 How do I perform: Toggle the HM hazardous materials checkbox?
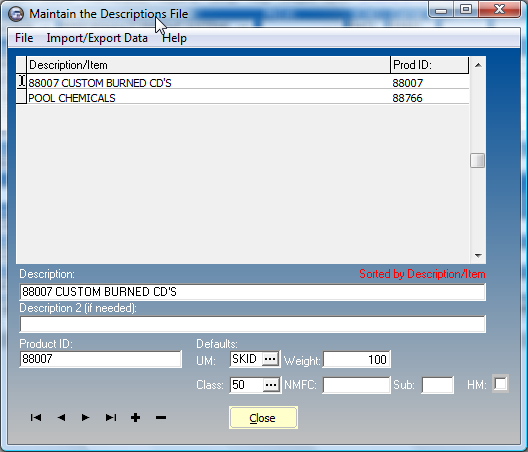(x=500, y=384)
